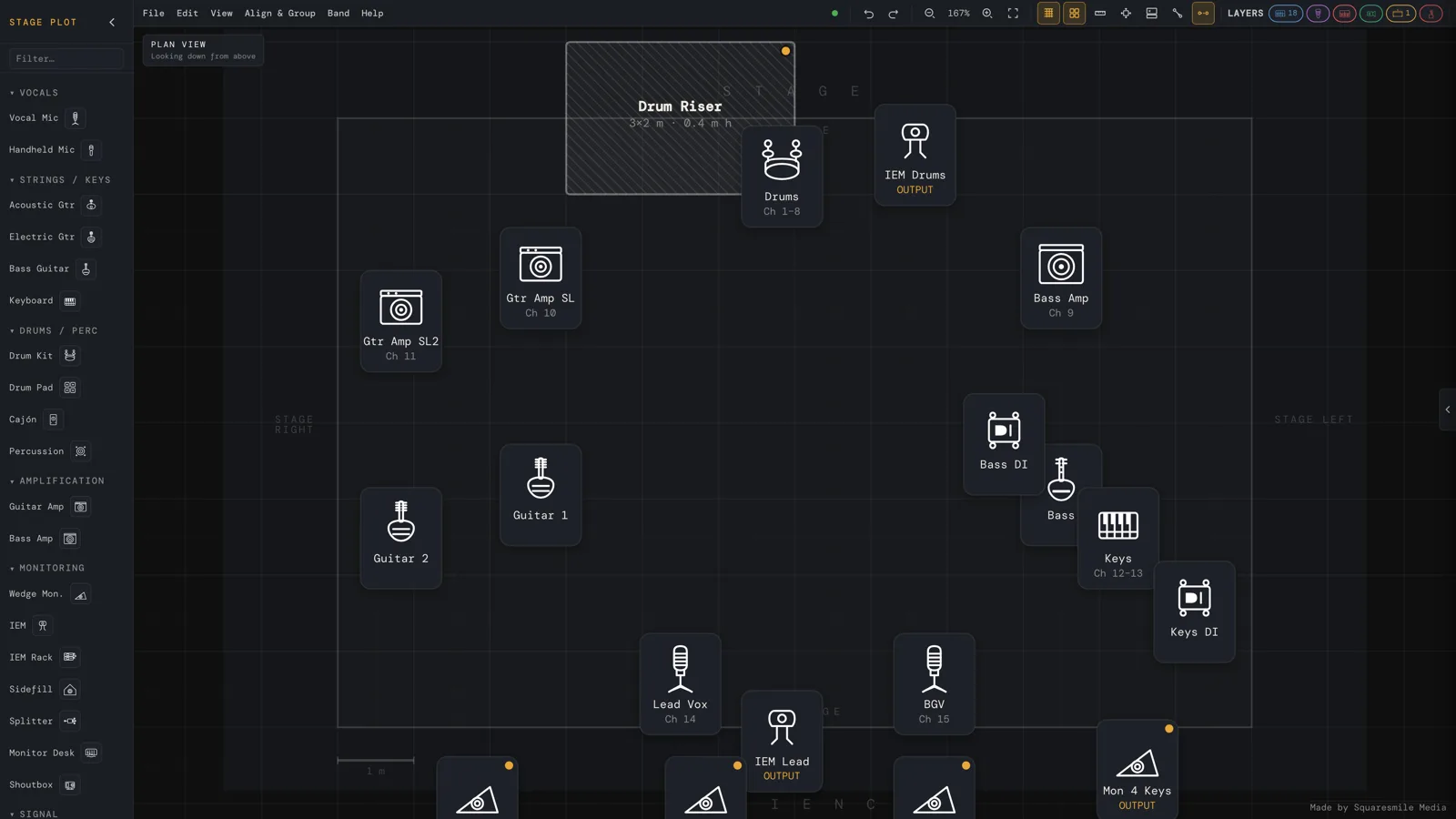
Task: Add Percussion from the sidebar
Action: (x=49, y=451)
